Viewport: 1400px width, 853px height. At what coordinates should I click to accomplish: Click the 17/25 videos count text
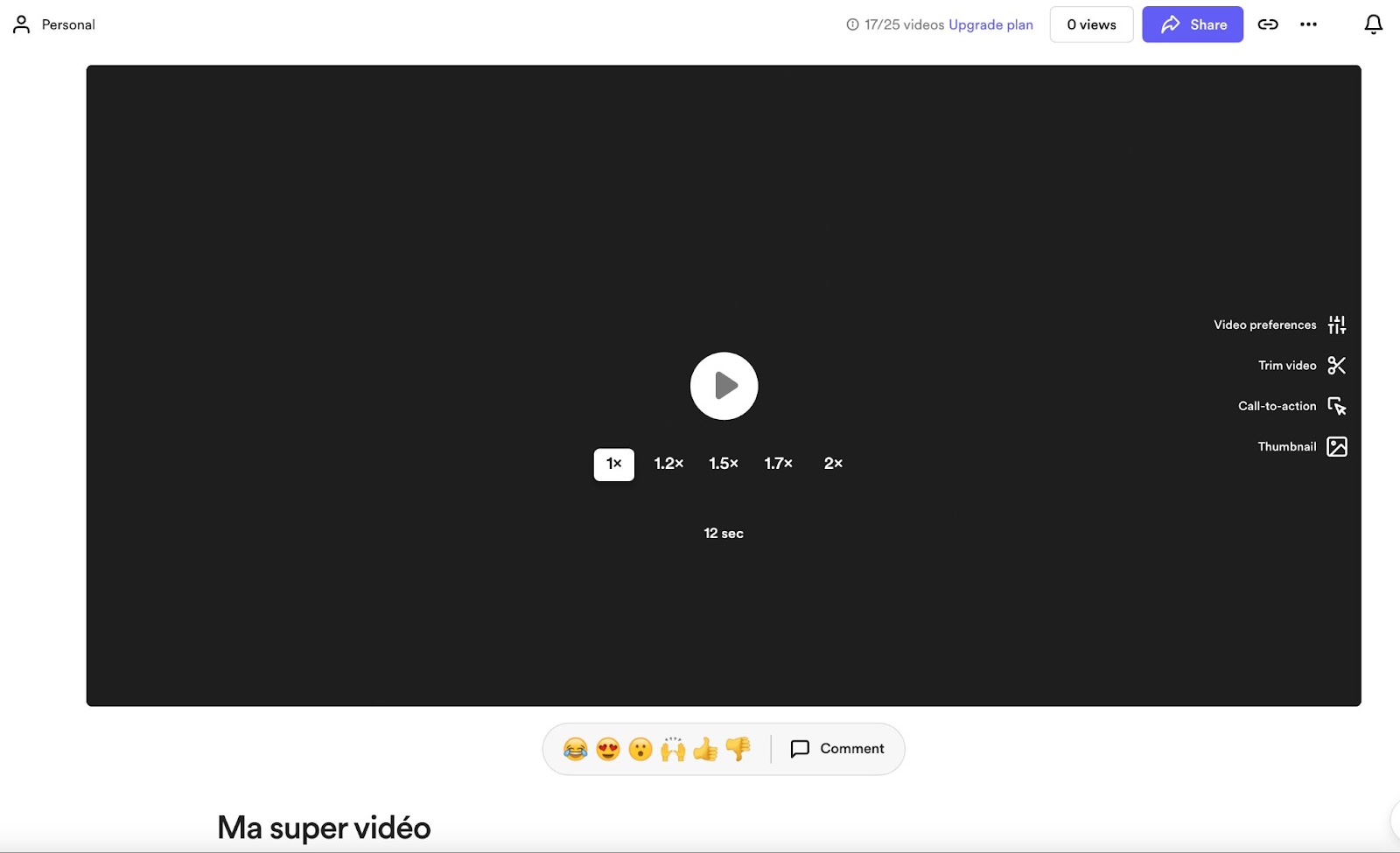coord(905,24)
